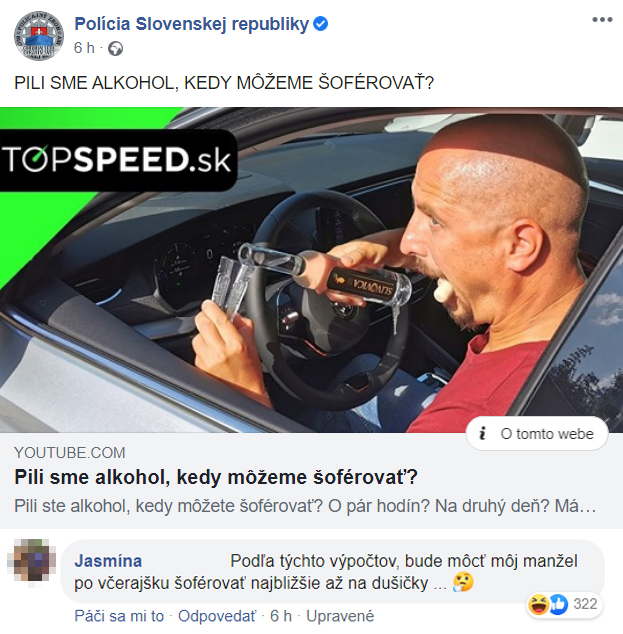Open the blue like reaction icon on the comment
This screenshot has height=634, width=623.
pos(558,604)
